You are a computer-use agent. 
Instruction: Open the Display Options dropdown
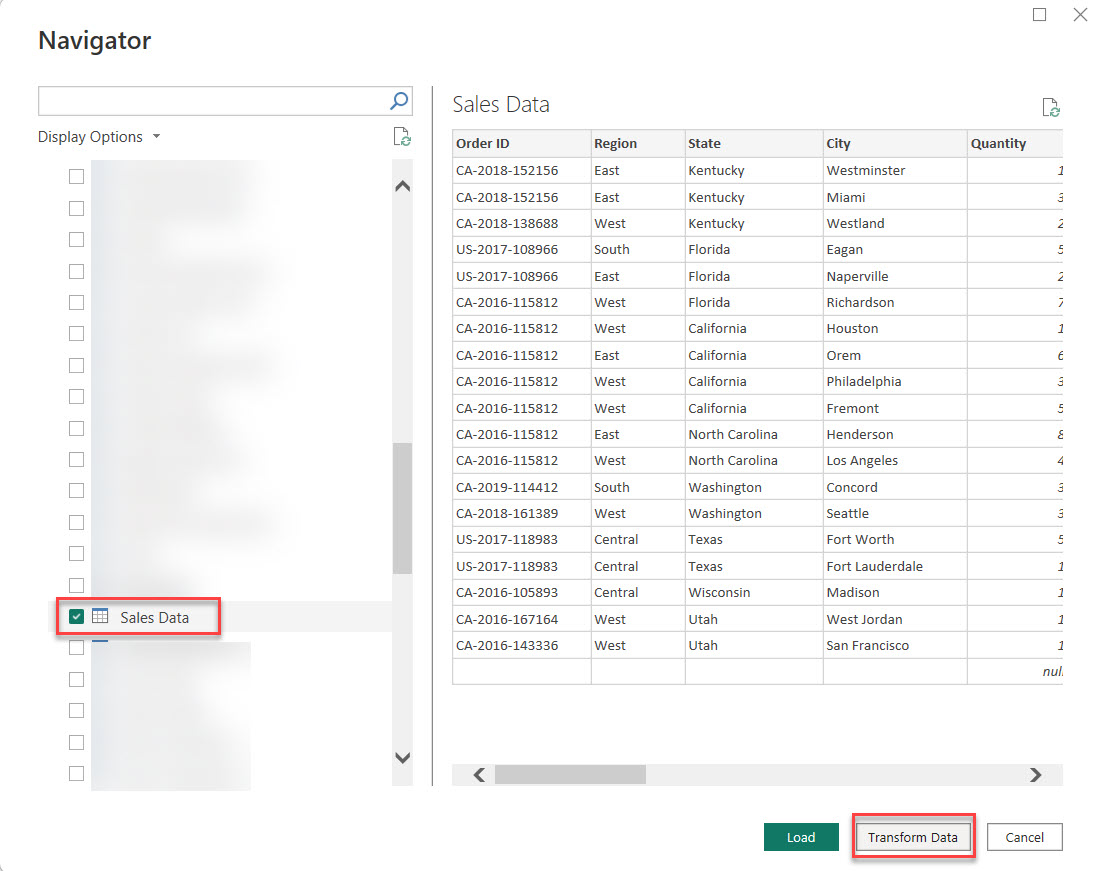click(x=99, y=137)
